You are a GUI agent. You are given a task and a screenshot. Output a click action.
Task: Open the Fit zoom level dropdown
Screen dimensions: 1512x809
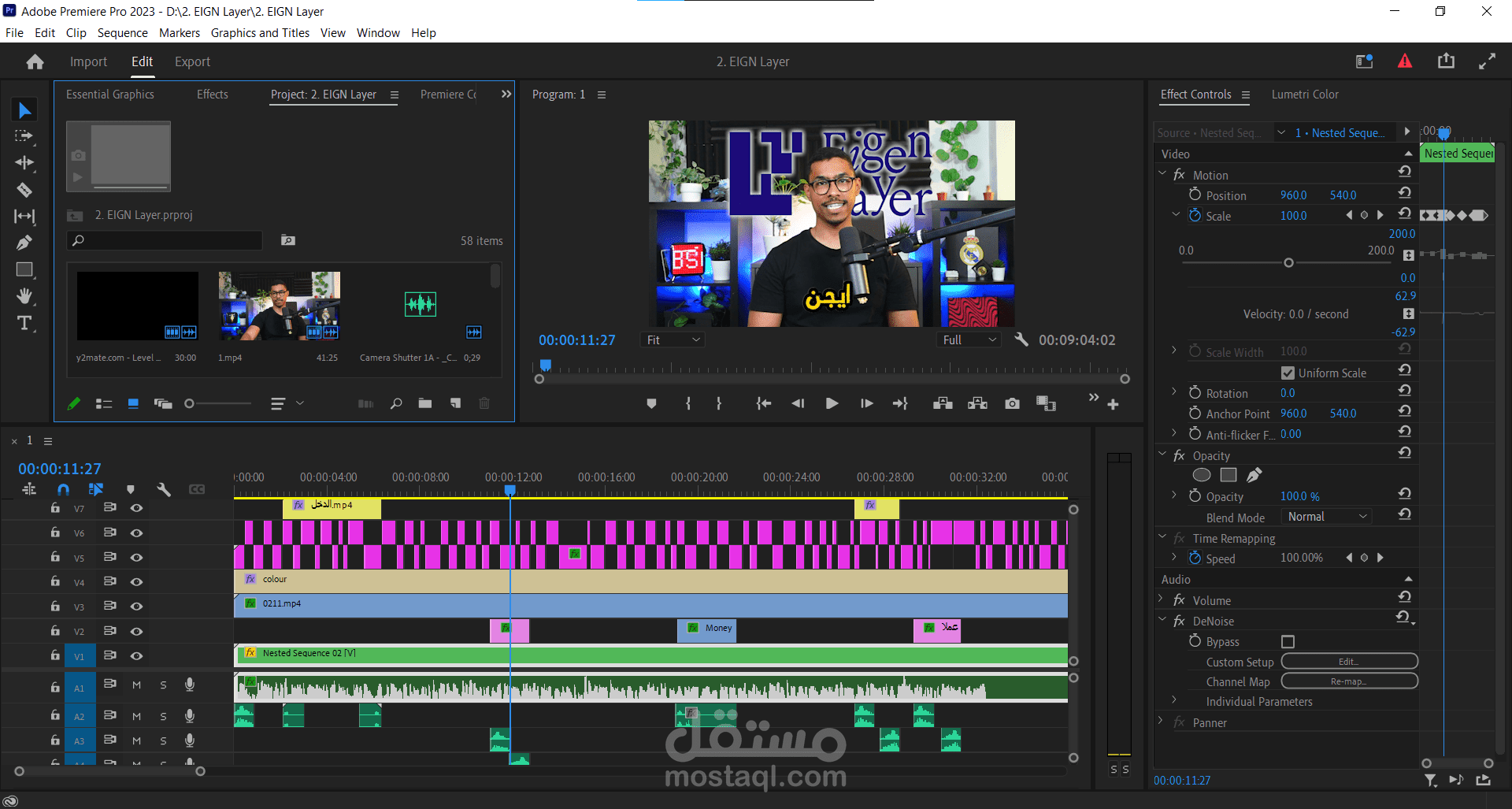coord(673,340)
